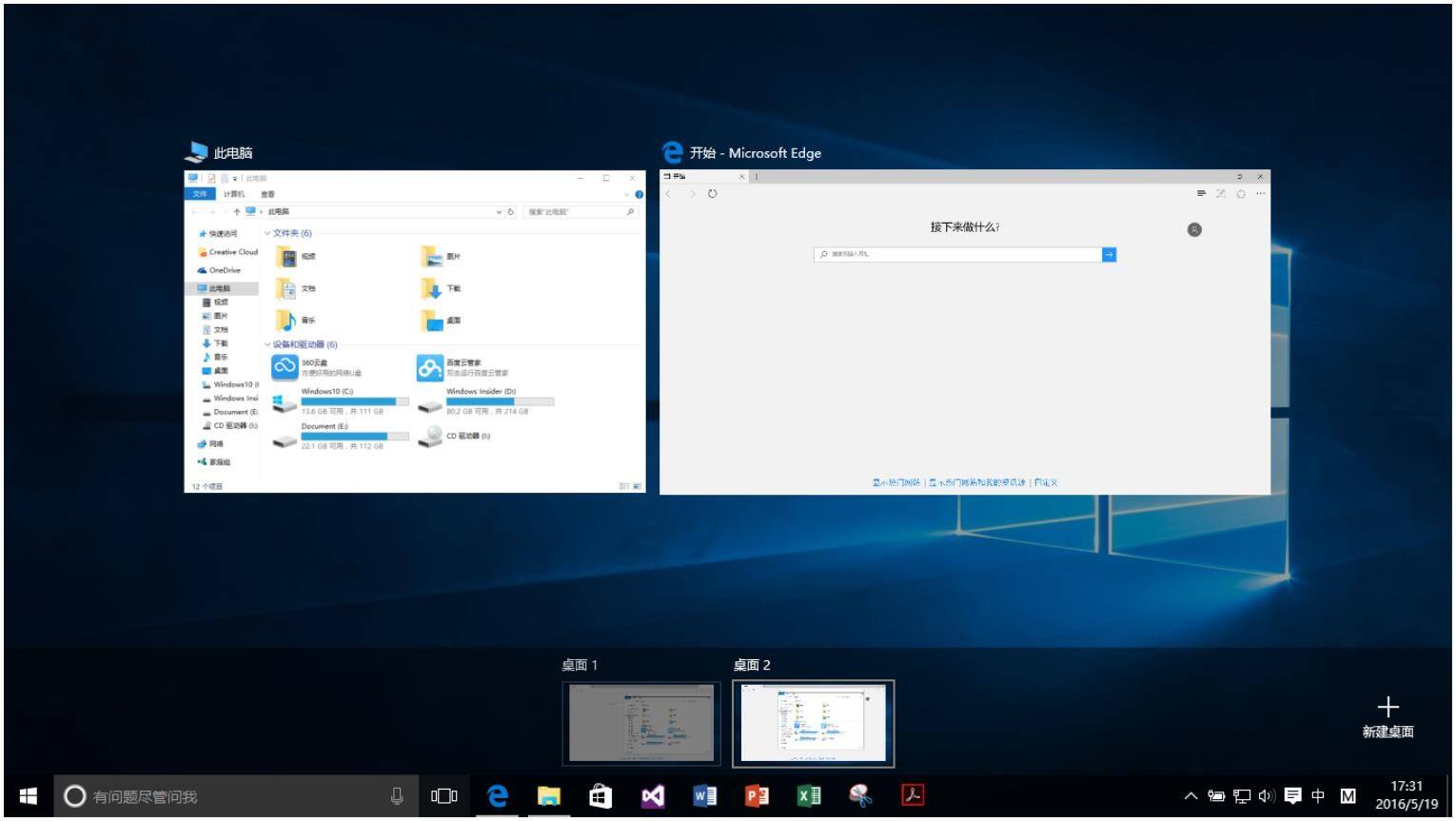
Task: Open Microsoft Edge from the taskbar
Action: click(x=497, y=795)
